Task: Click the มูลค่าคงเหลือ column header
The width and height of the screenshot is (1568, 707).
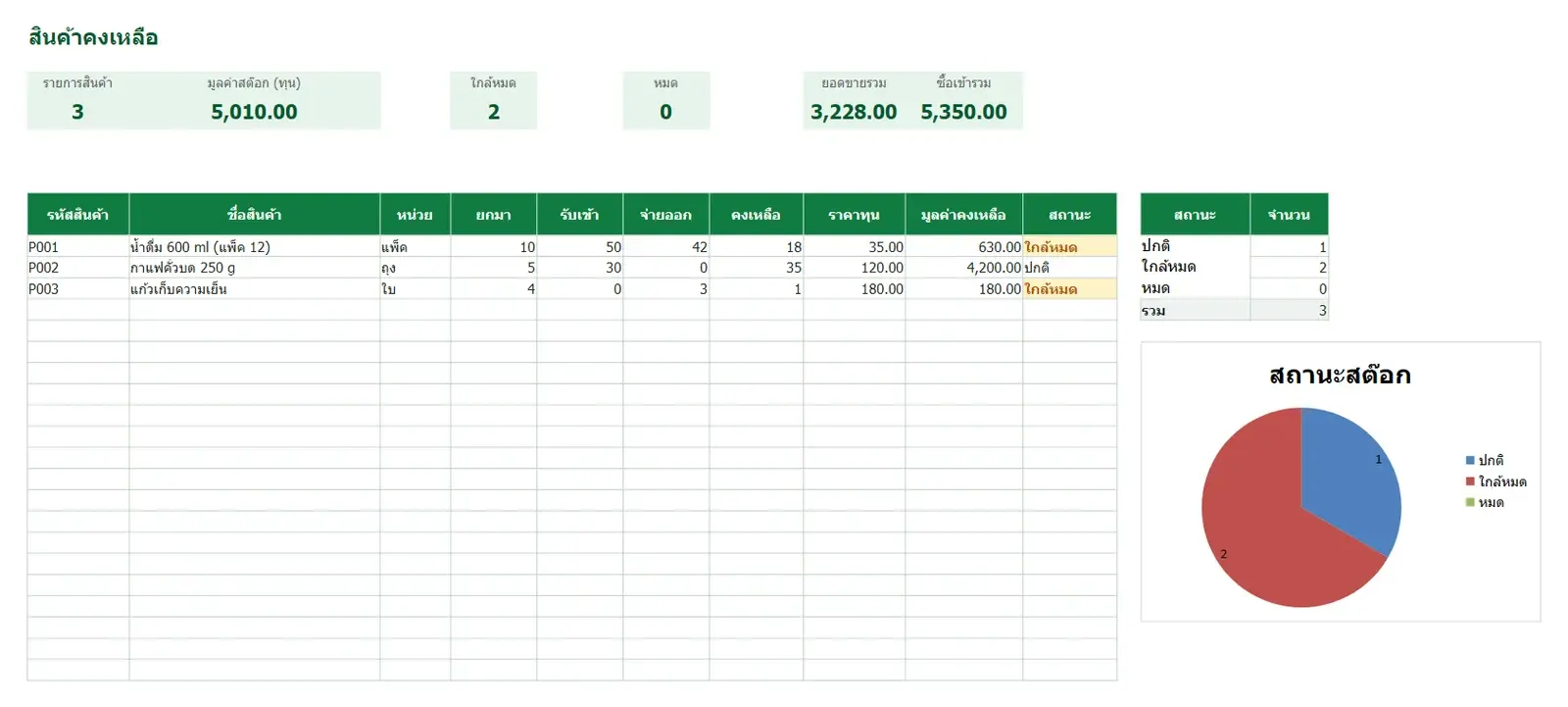Action: pos(964,214)
